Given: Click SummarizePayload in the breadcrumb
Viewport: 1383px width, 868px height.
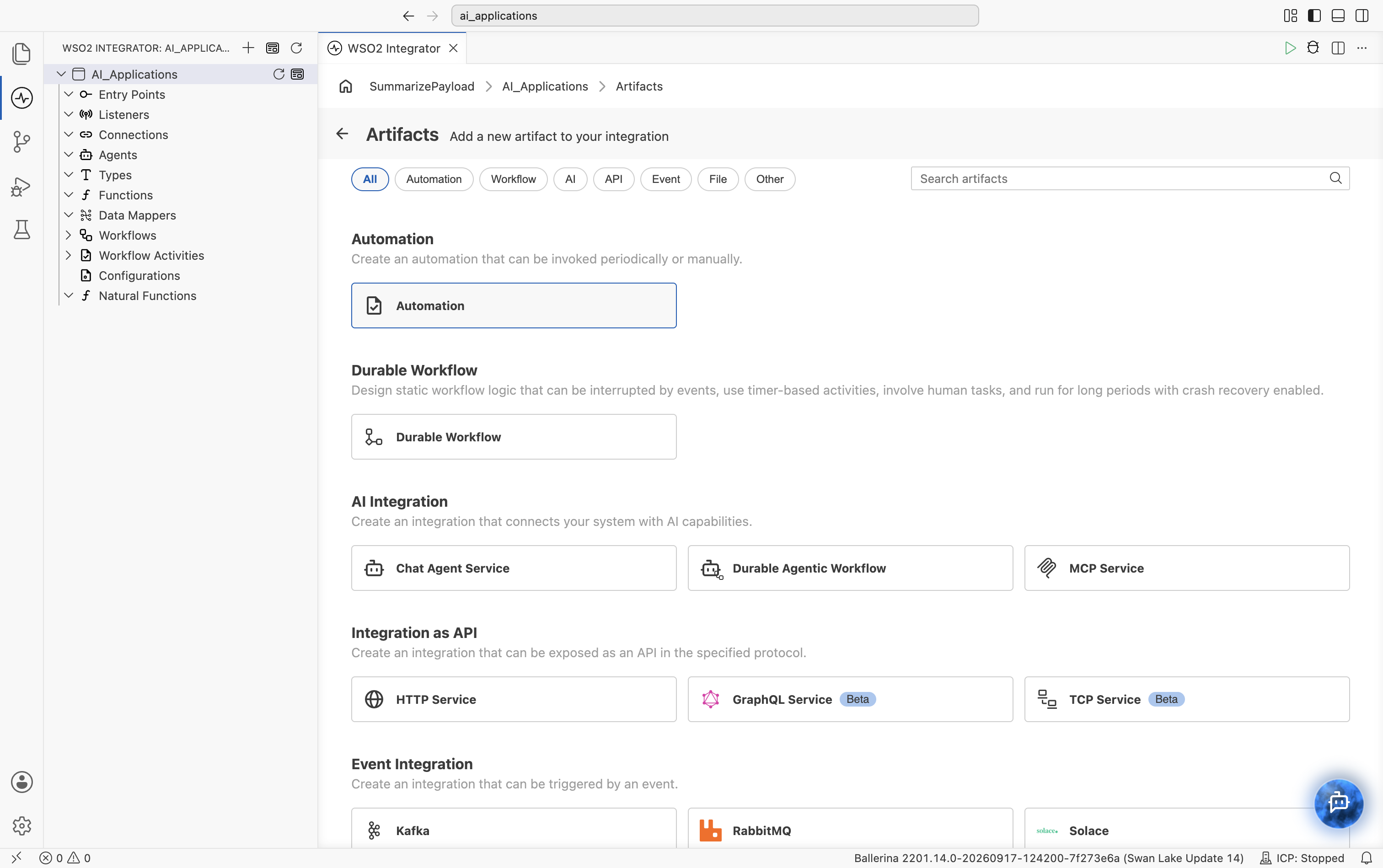Looking at the screenshot, I should (421, 86).
